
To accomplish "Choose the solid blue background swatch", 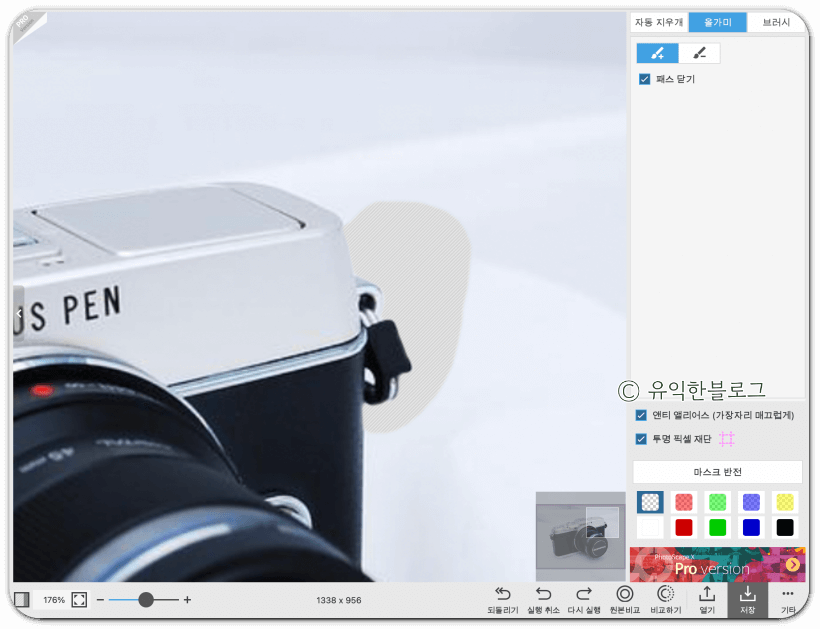I will 751,528.
